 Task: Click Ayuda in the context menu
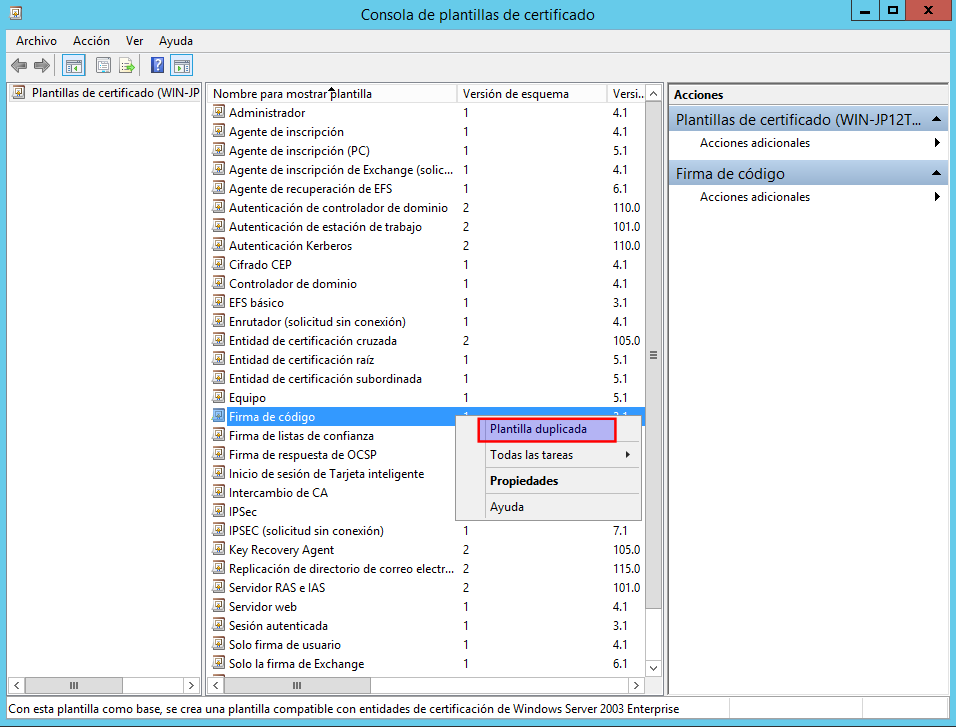point(507,507)
